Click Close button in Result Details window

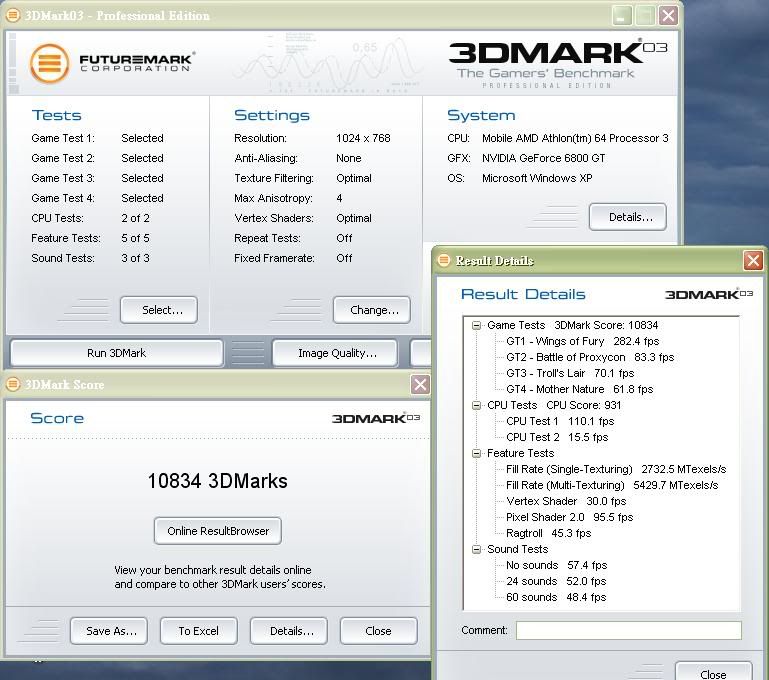pyautogui.click(x=713, y=672)
